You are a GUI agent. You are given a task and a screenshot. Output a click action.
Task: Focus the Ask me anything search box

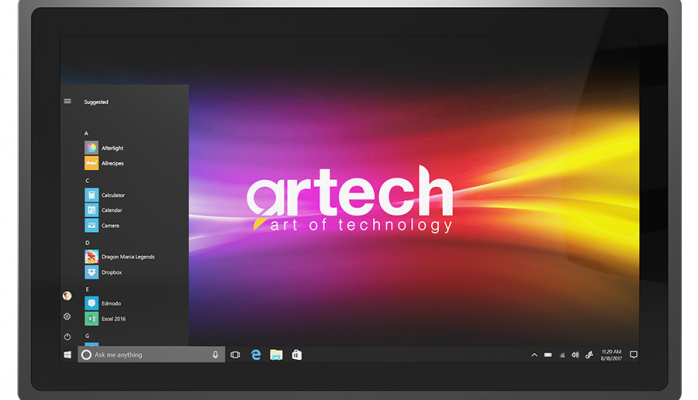pyautogui.click(x=151, y=355)
